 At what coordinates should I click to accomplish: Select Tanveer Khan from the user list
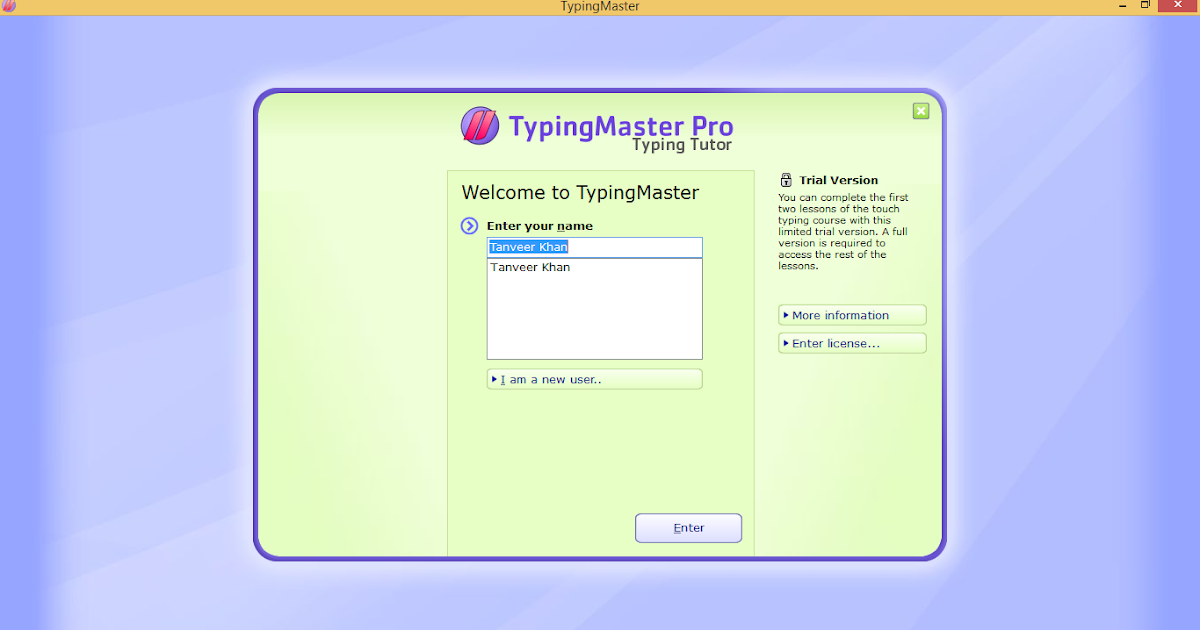[x=531, y=267]
